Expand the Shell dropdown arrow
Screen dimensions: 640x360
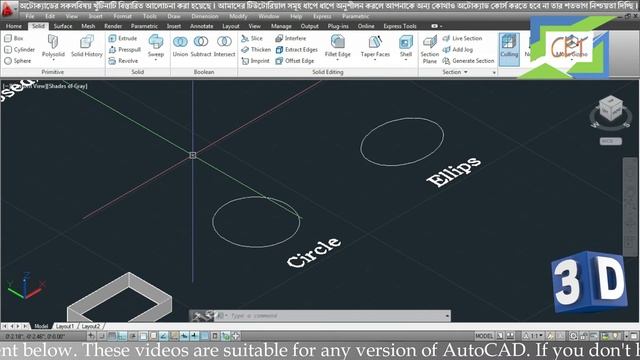click(x=406, y=60)
